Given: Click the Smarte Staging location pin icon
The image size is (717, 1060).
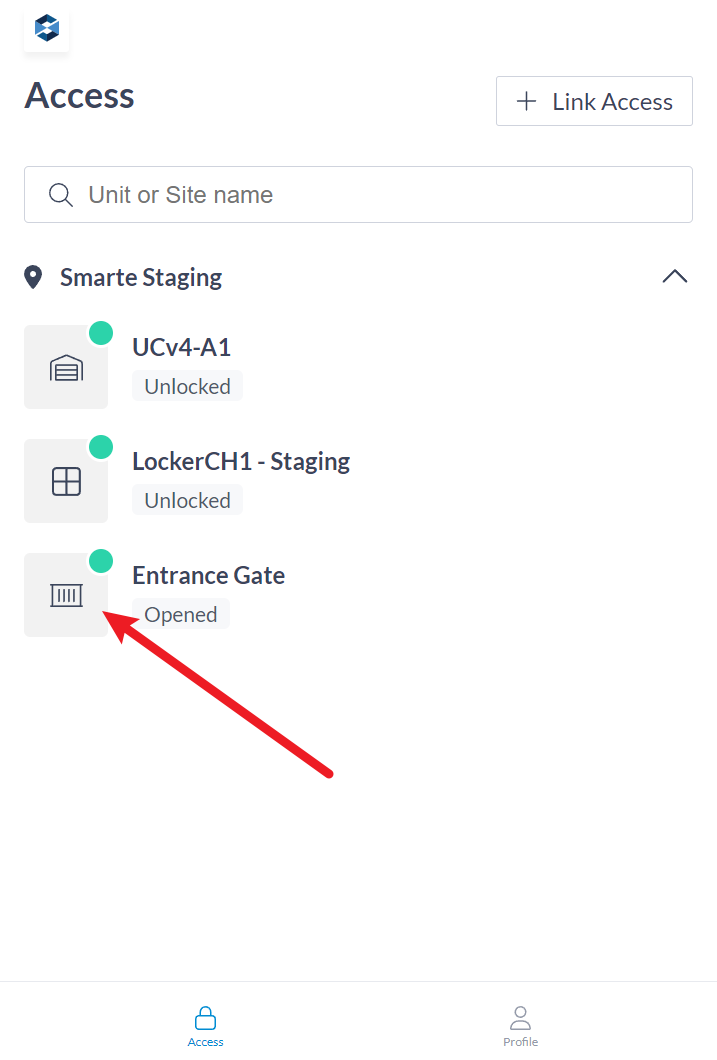Looking at the screenshot, I should 33,277.
